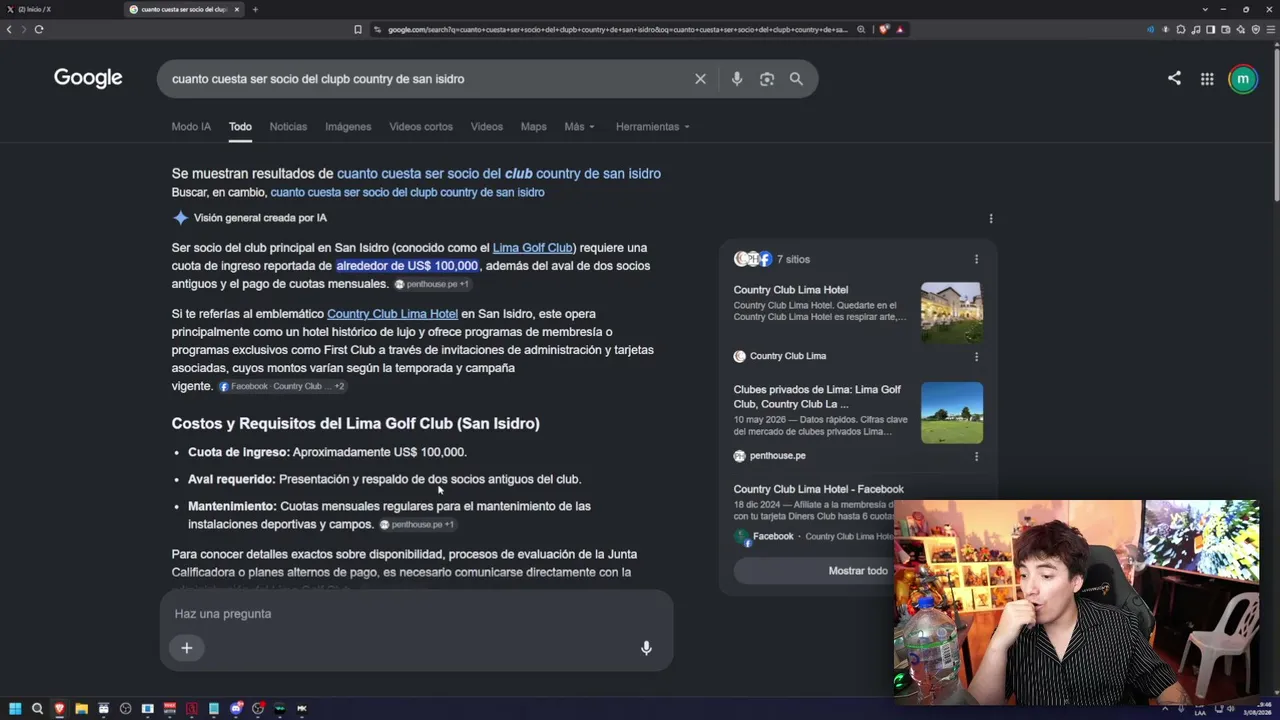Click the corrected query 'club country de san isidro' link
The width and height of the screenshot is (1280, 720).
pyautogui.click(x=499, y=174)
